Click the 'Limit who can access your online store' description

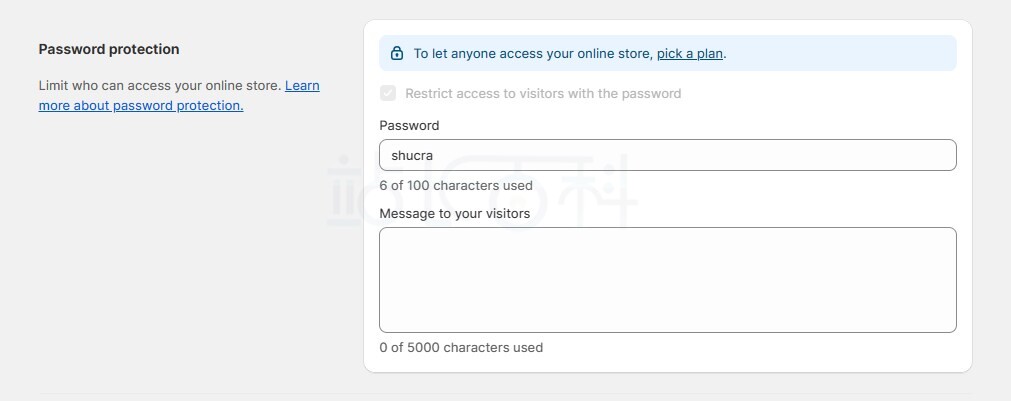(160, 86)
